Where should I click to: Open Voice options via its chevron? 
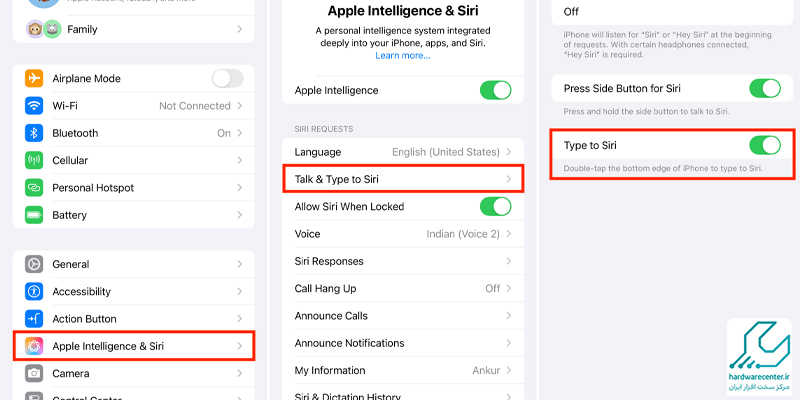click(509, 234)
